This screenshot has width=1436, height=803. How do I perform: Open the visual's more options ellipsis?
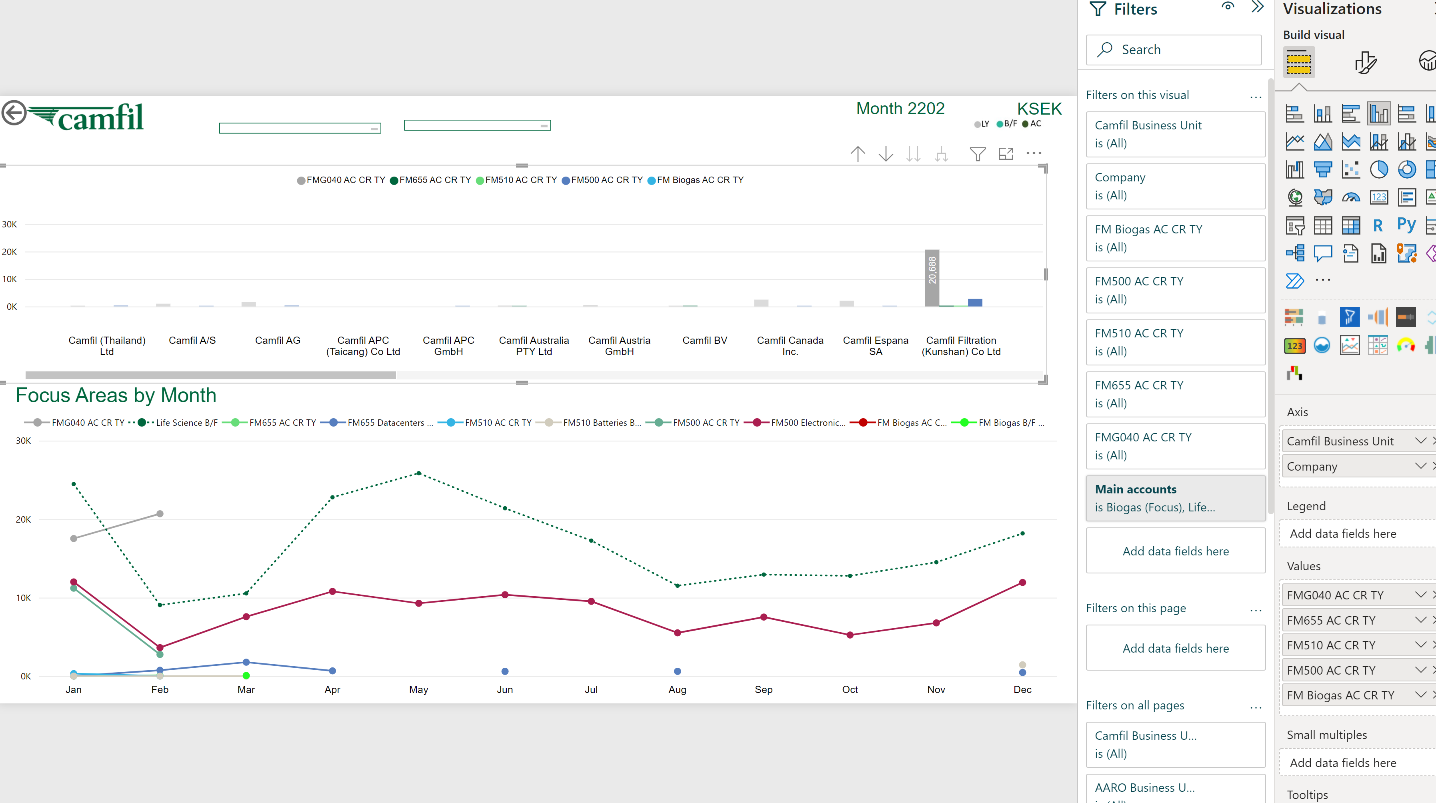point(1034,154)
